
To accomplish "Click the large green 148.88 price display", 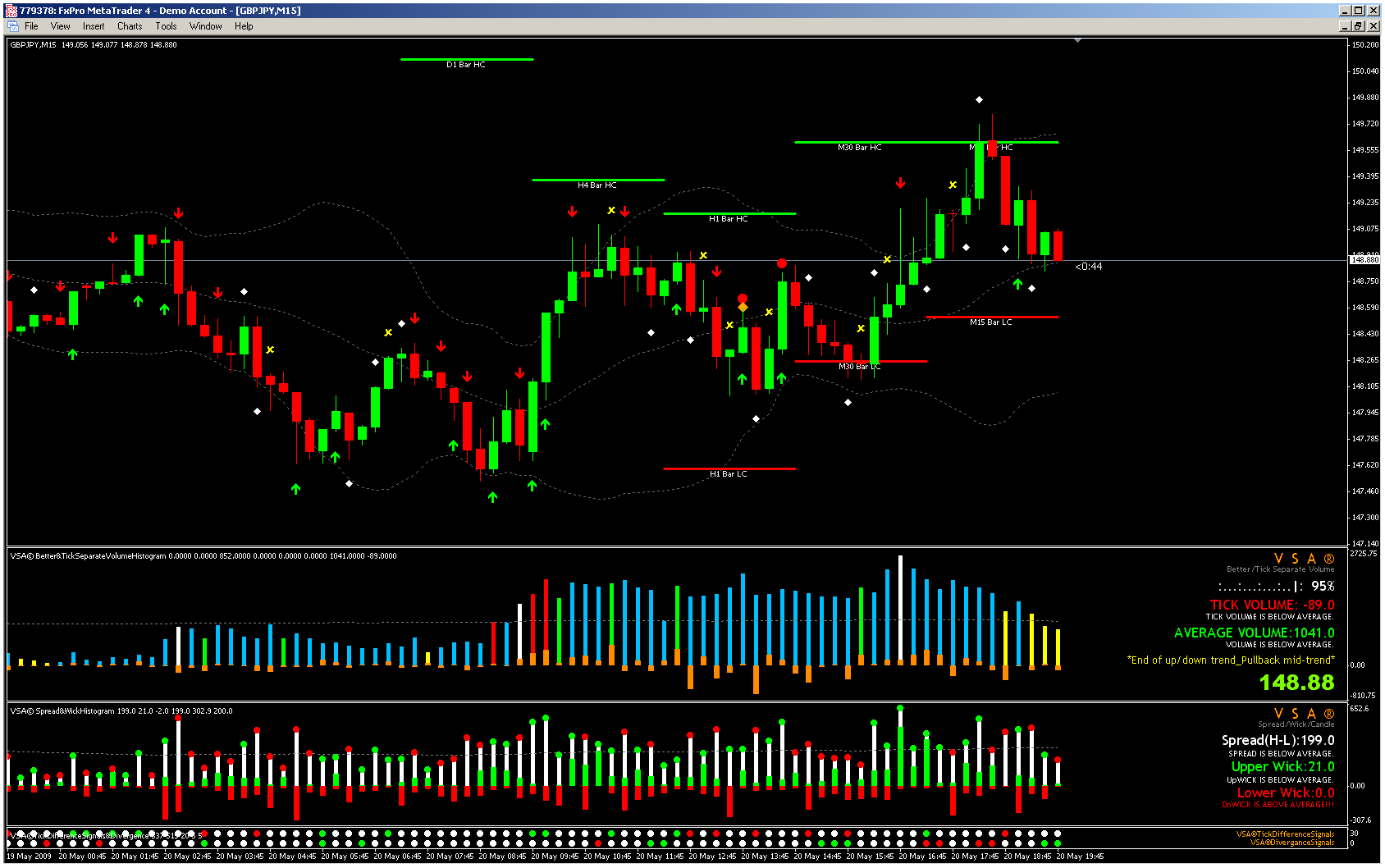I will 1296,683.
